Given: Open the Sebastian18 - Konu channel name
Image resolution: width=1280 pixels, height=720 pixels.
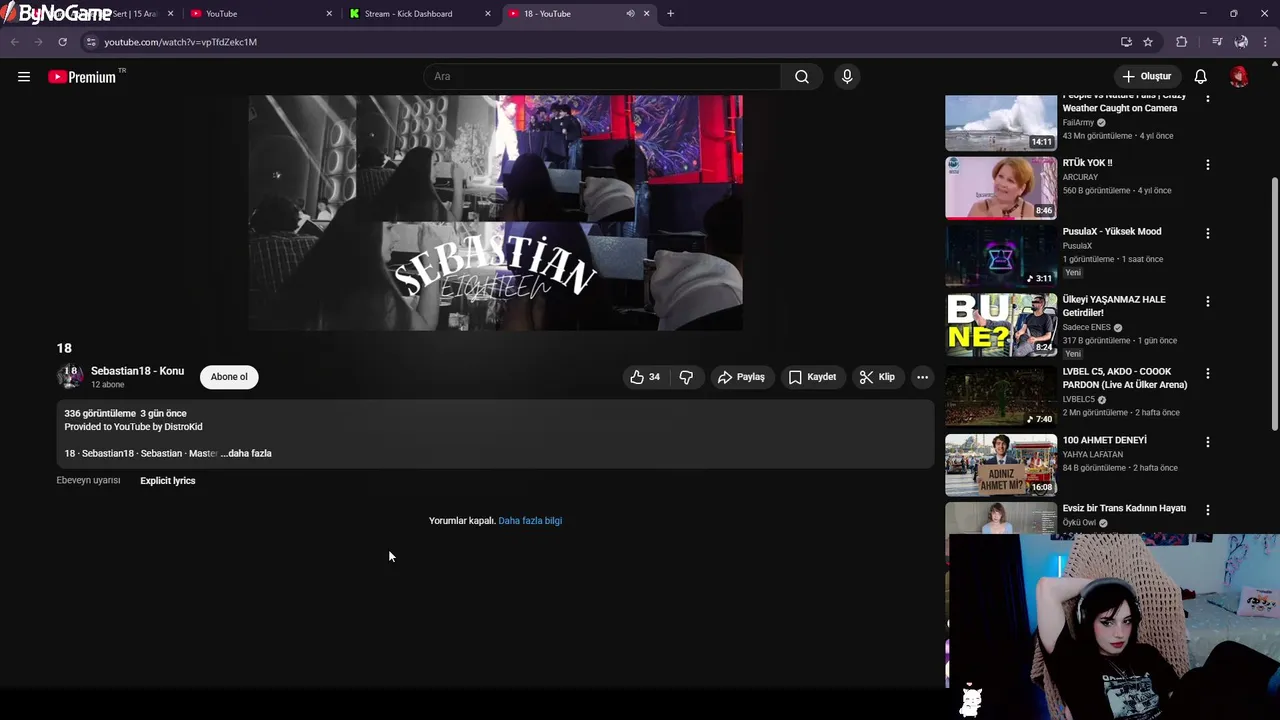Looking at the screenshot, I should tap(137, 371).
